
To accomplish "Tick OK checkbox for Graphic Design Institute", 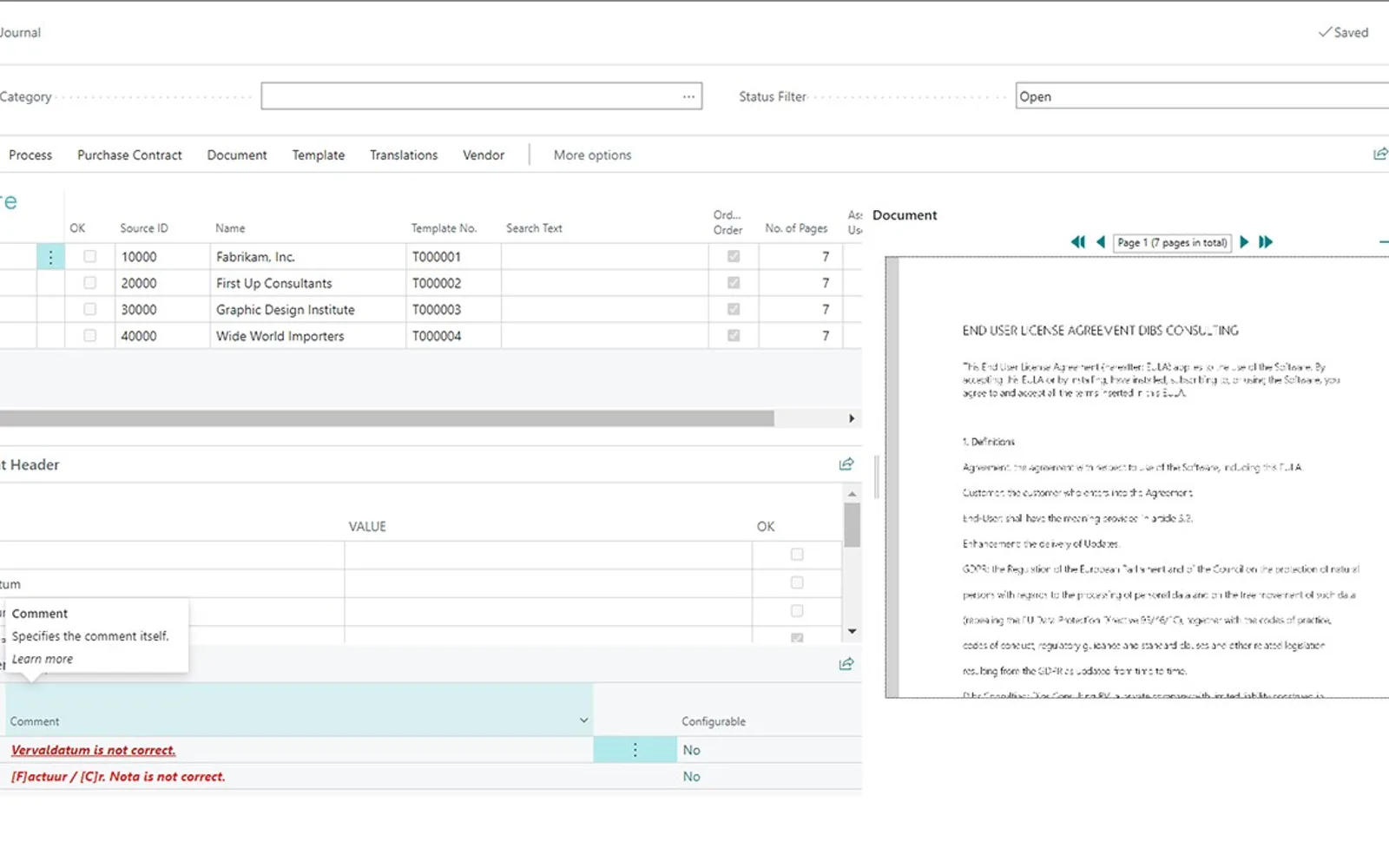I will pos(89,309).
